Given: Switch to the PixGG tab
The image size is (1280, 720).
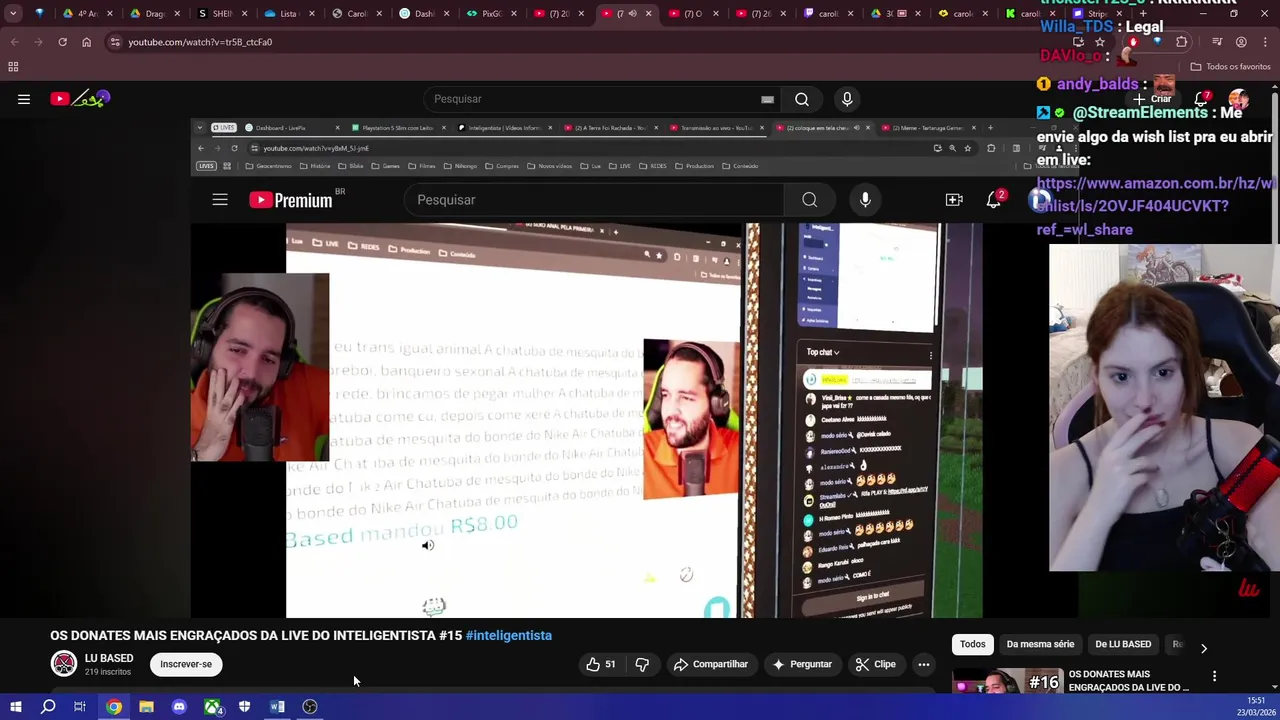Looking at the screenshot, I should [x=492, y=14].
